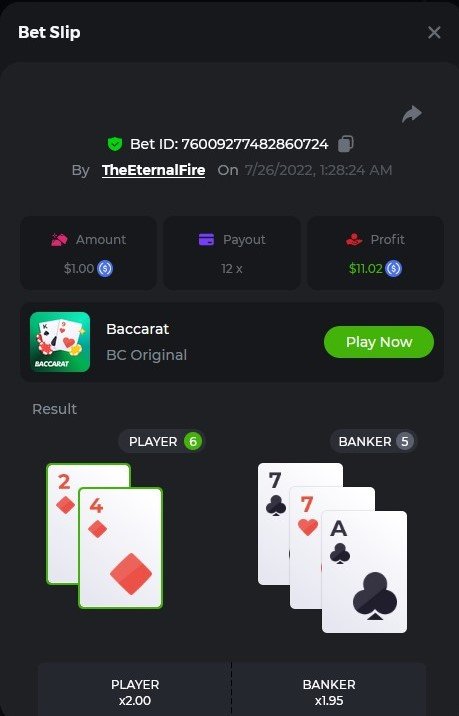Copy the Bet ID with copy icon

[x=346, y=143]
